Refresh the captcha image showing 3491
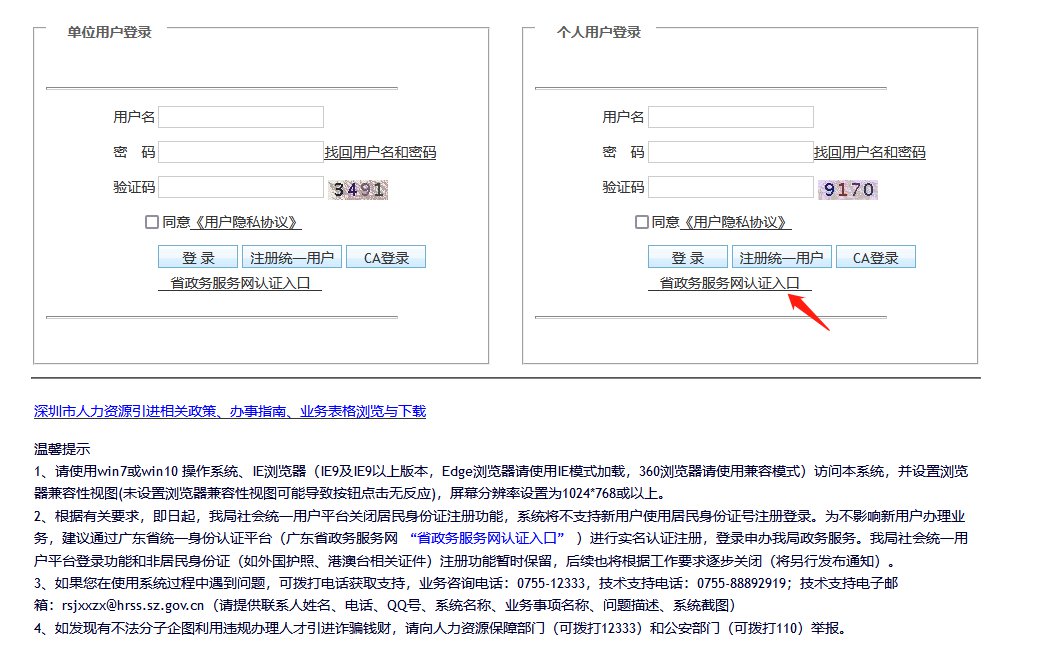 [358, 190]
